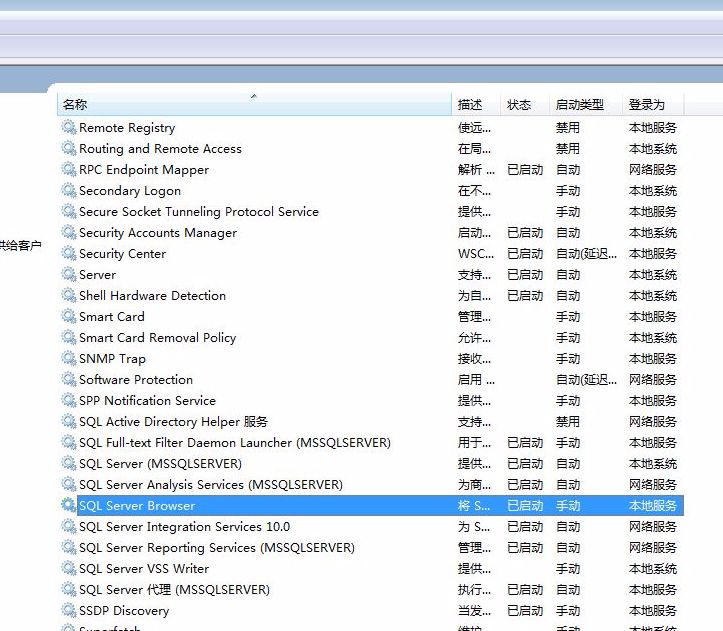Select SQL Server Reporting Services (MSSQLSERVER) name
The image size is (723, 631).
tap(217, 548)
